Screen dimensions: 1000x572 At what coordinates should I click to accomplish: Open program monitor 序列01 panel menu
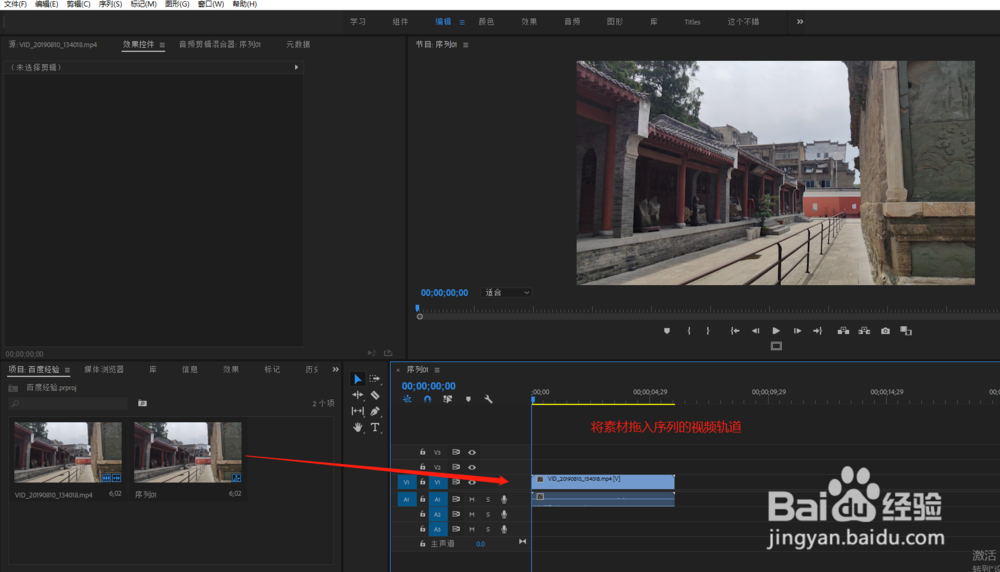pyautogui.click(x=466, y=45)
